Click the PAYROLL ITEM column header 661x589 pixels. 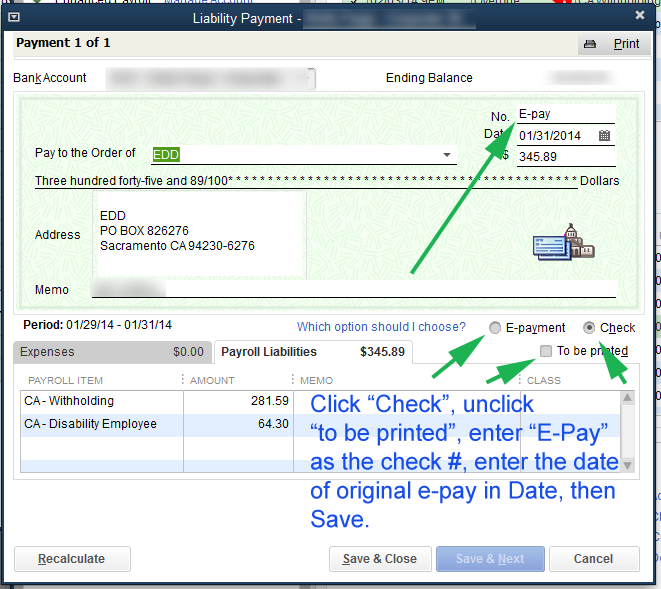(65, 381)
